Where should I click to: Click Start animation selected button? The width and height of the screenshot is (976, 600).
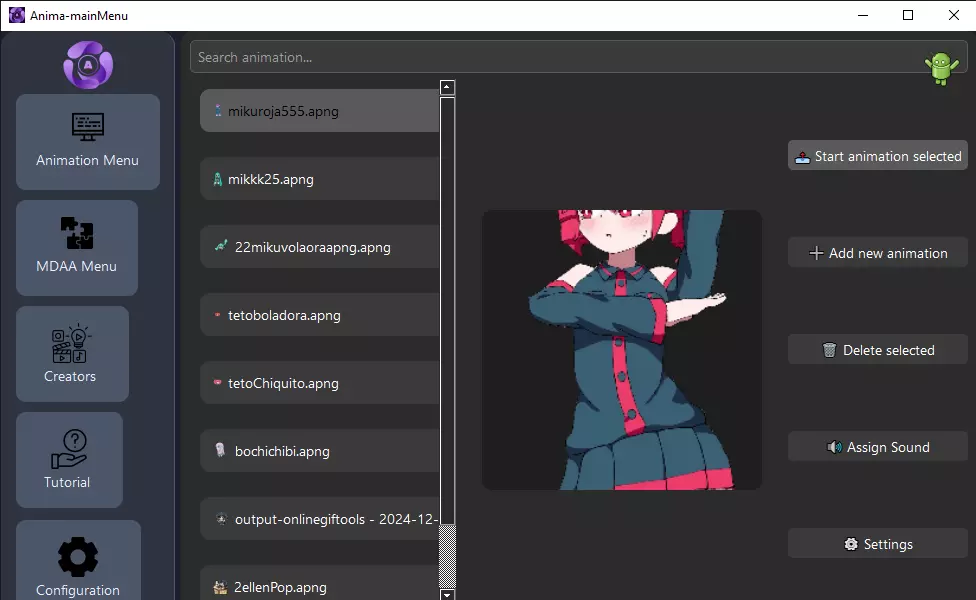(x=878, y=156)
